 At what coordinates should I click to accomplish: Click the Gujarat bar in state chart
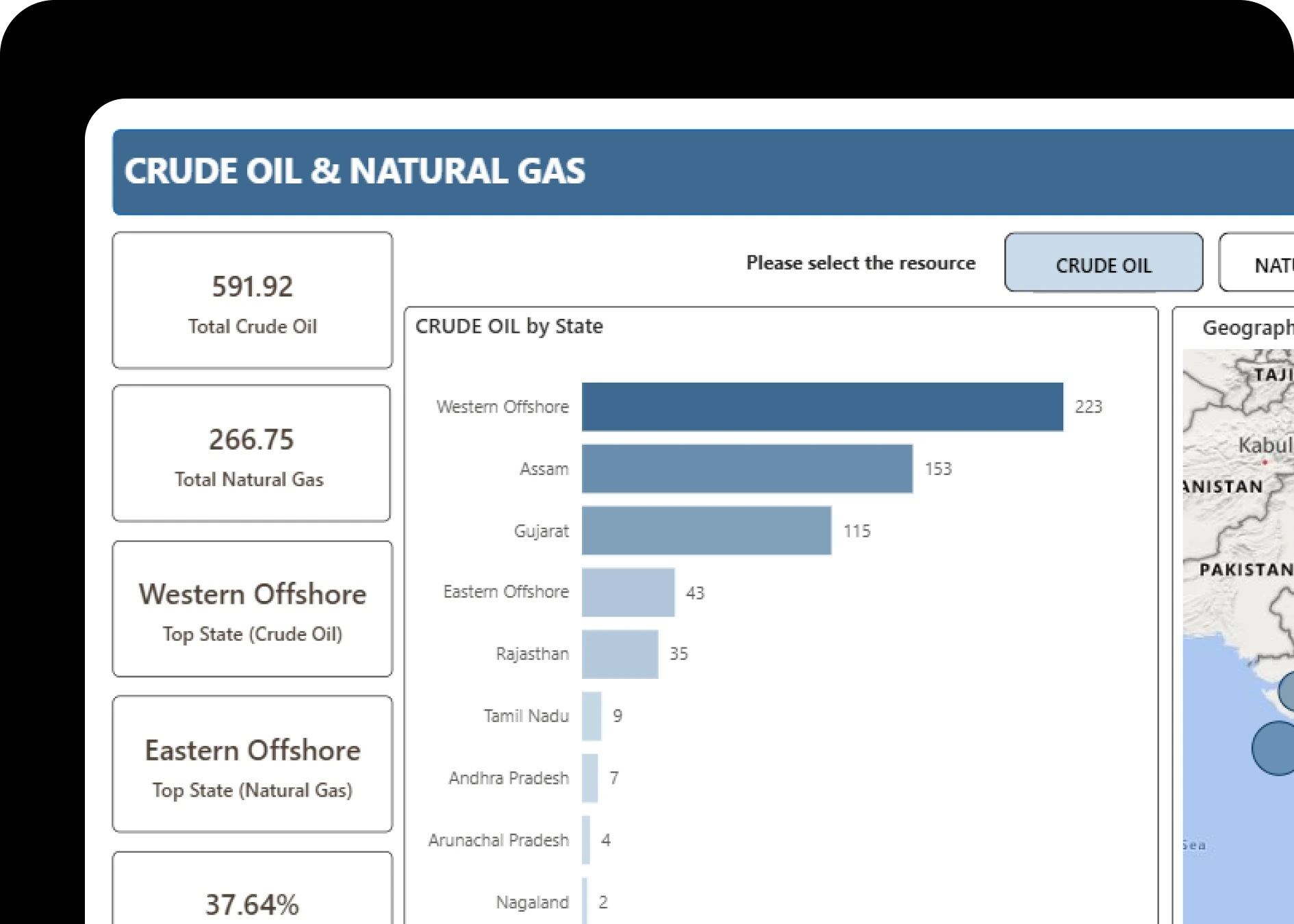[706, 530]
